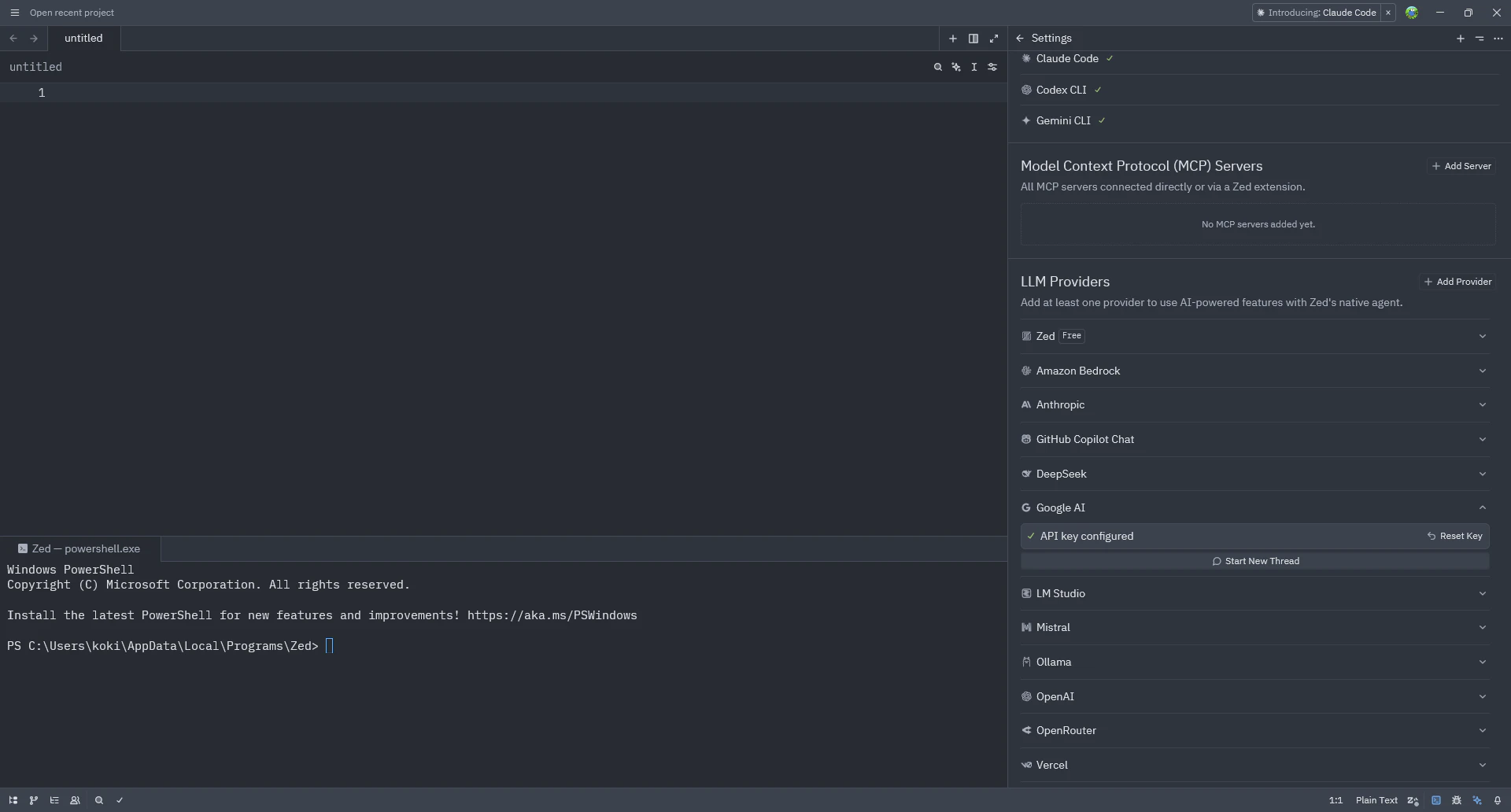Toggle the outline panel in status bar
1511x812 pixels.
(x=54, y=800)
